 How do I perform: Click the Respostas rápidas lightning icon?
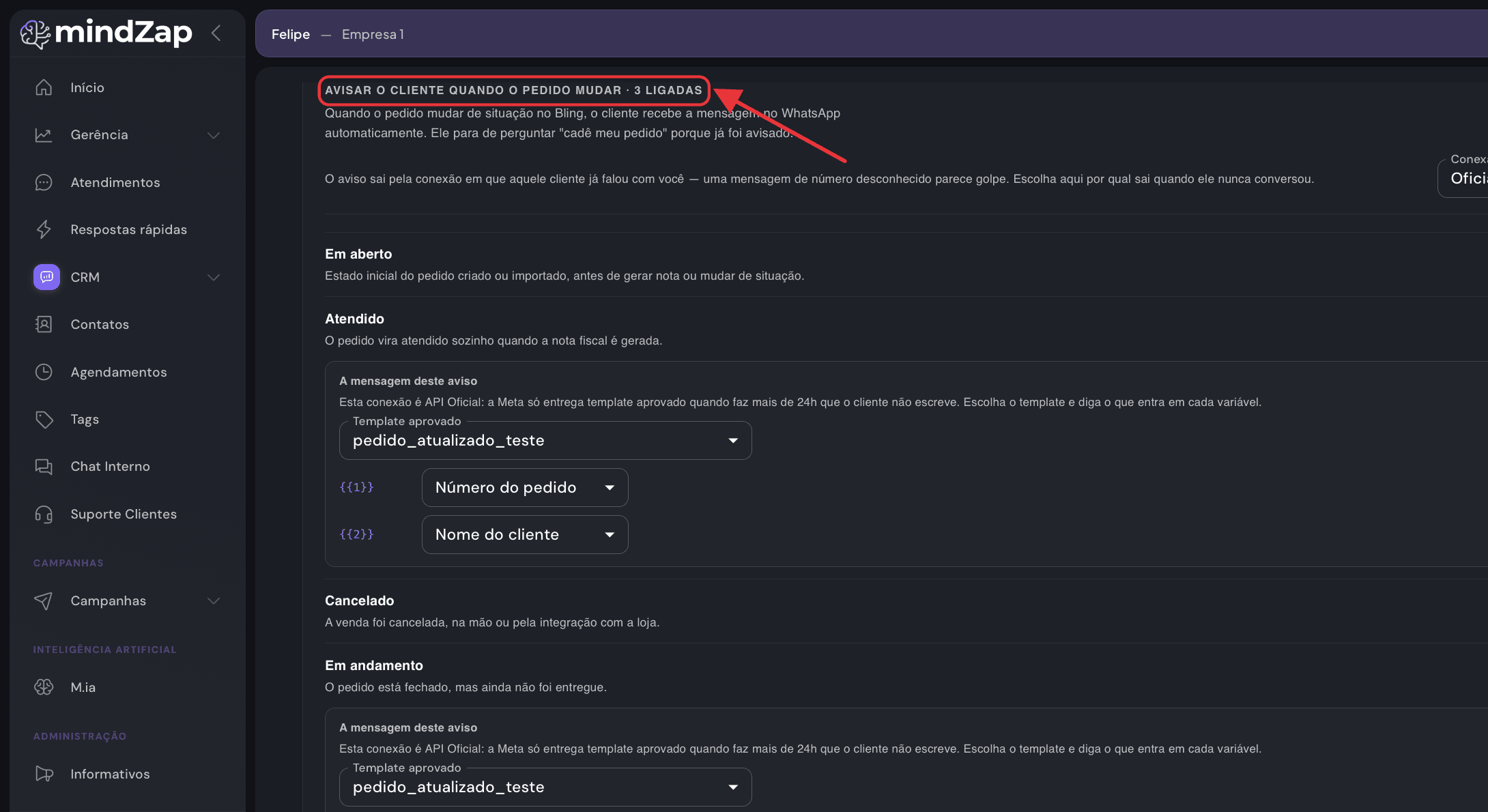pos(44,229)
